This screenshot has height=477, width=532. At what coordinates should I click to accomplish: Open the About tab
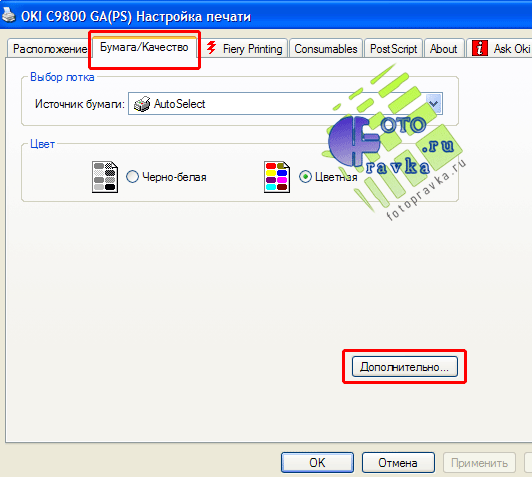click(444, 49)
